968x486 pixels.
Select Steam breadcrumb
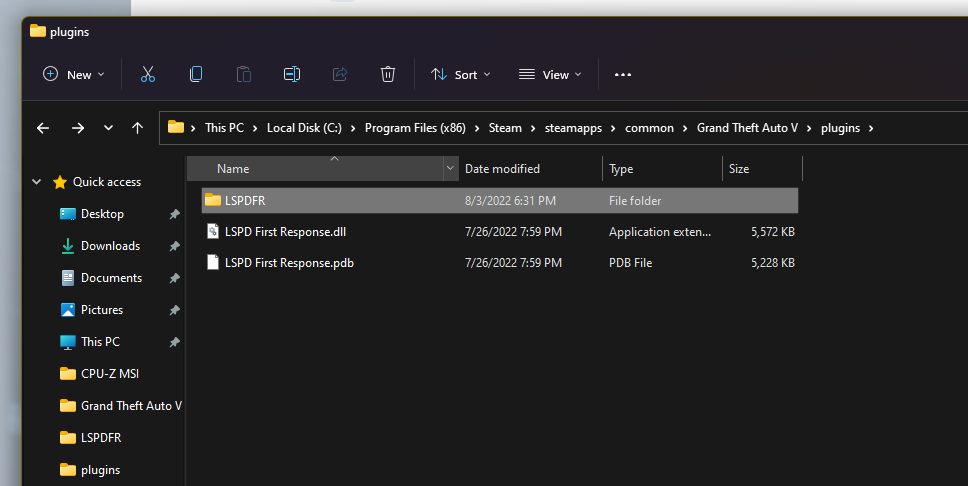(x=505, y=128)
